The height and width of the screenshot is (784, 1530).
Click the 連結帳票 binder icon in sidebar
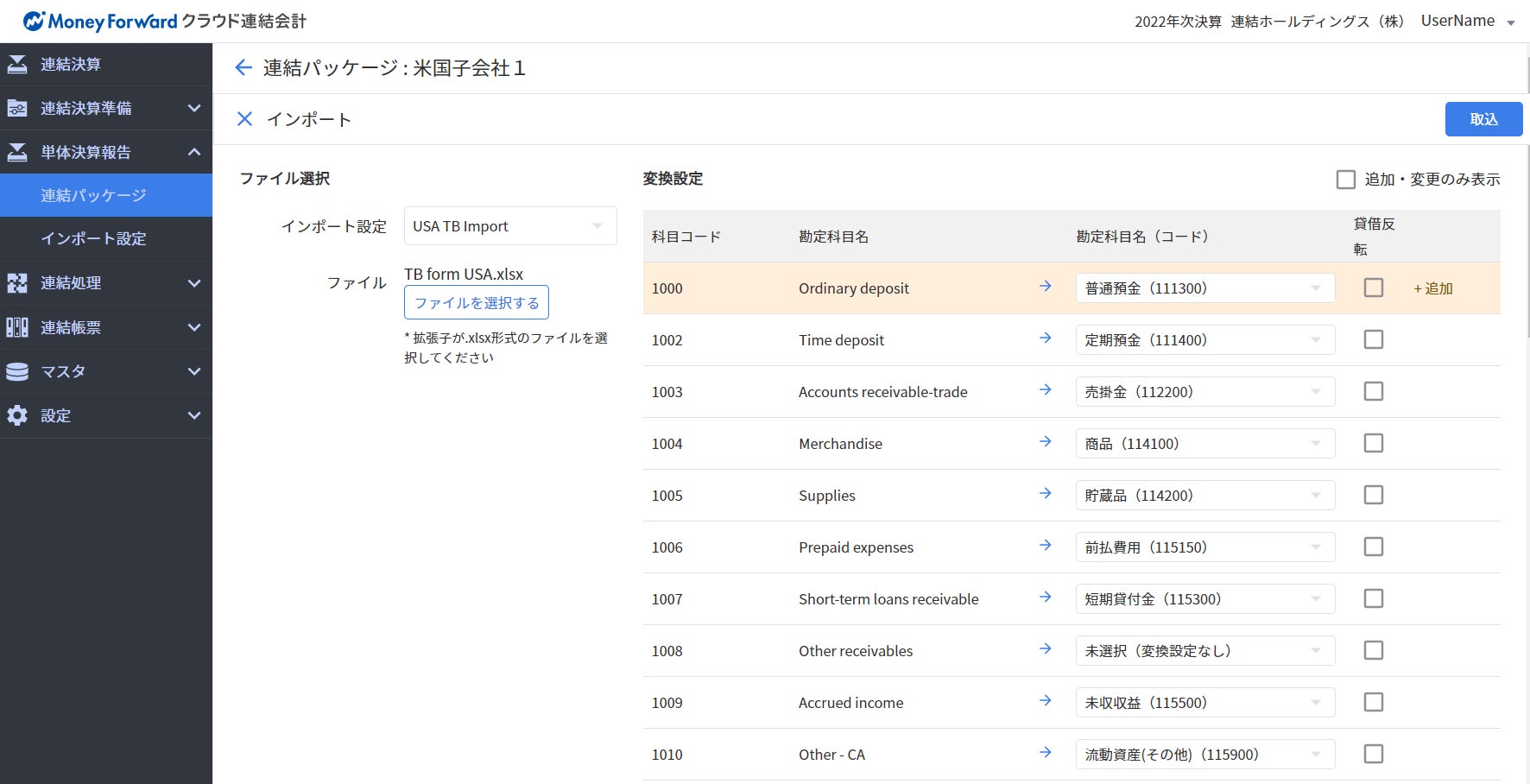[x=17, y=327]
